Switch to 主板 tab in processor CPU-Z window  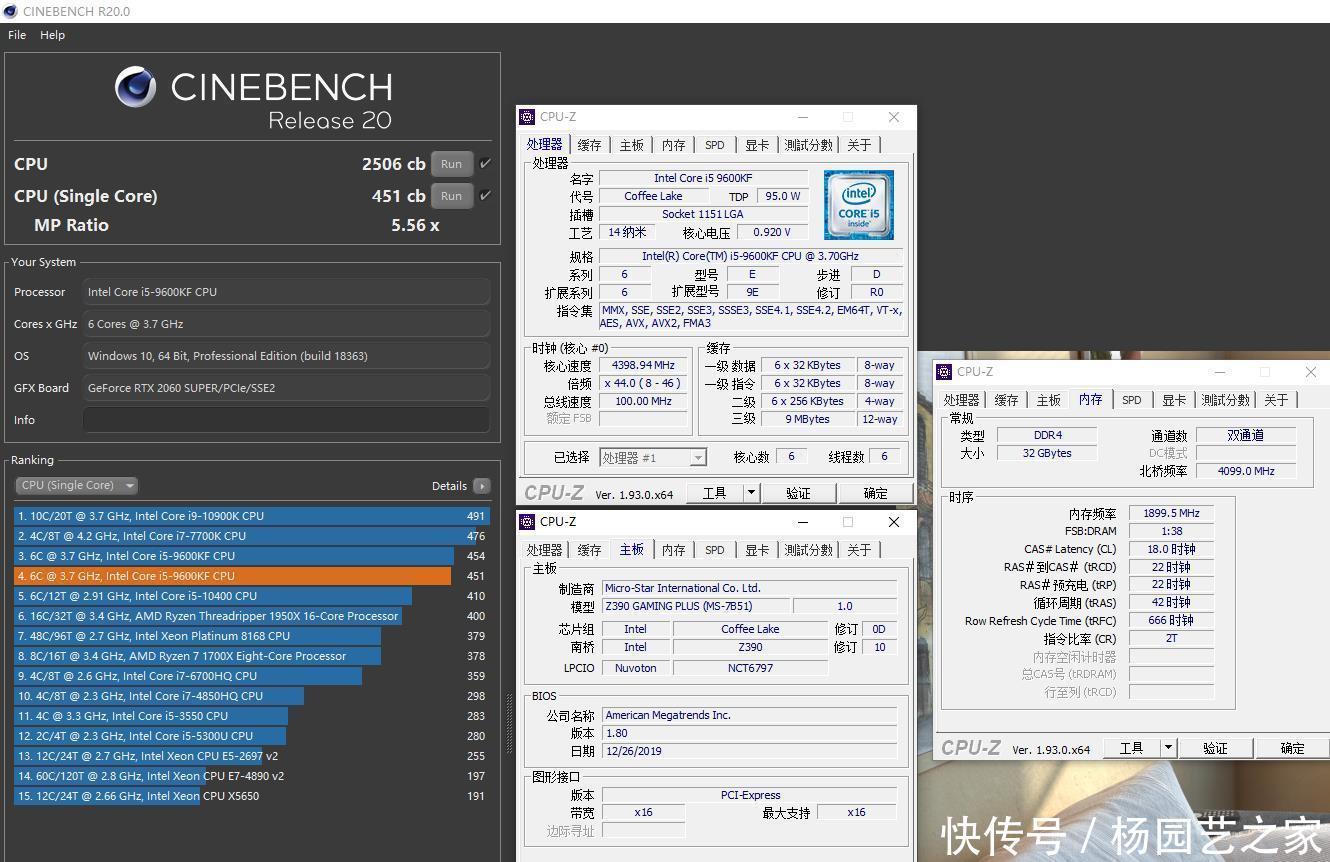coord(631,145)
